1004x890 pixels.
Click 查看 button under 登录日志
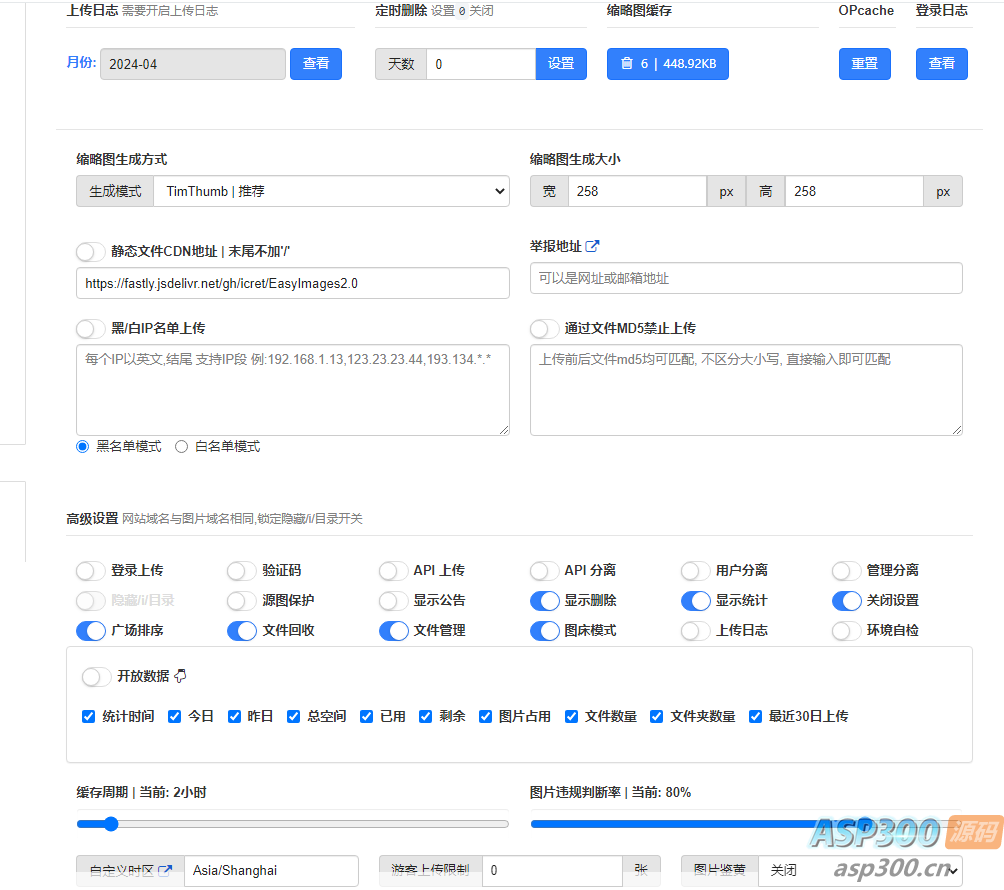[x=941, y=64]
